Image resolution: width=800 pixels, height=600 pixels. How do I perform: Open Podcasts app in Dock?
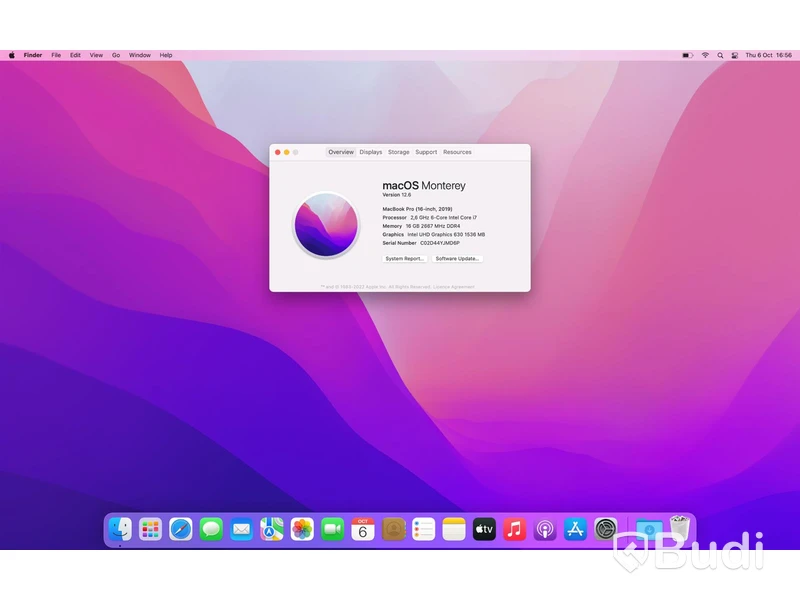tap(545, 529)
